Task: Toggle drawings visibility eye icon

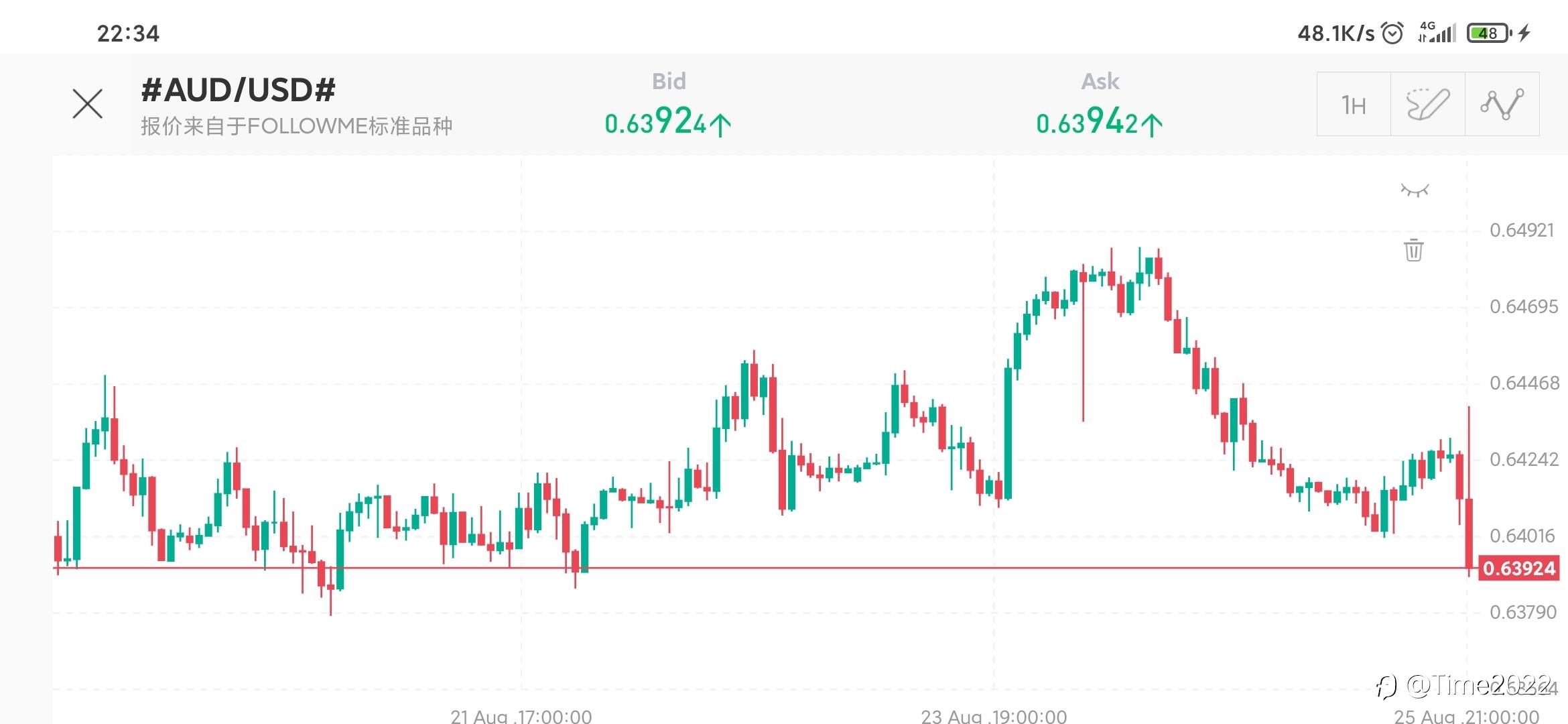Action: click(x=1415, y=191)
